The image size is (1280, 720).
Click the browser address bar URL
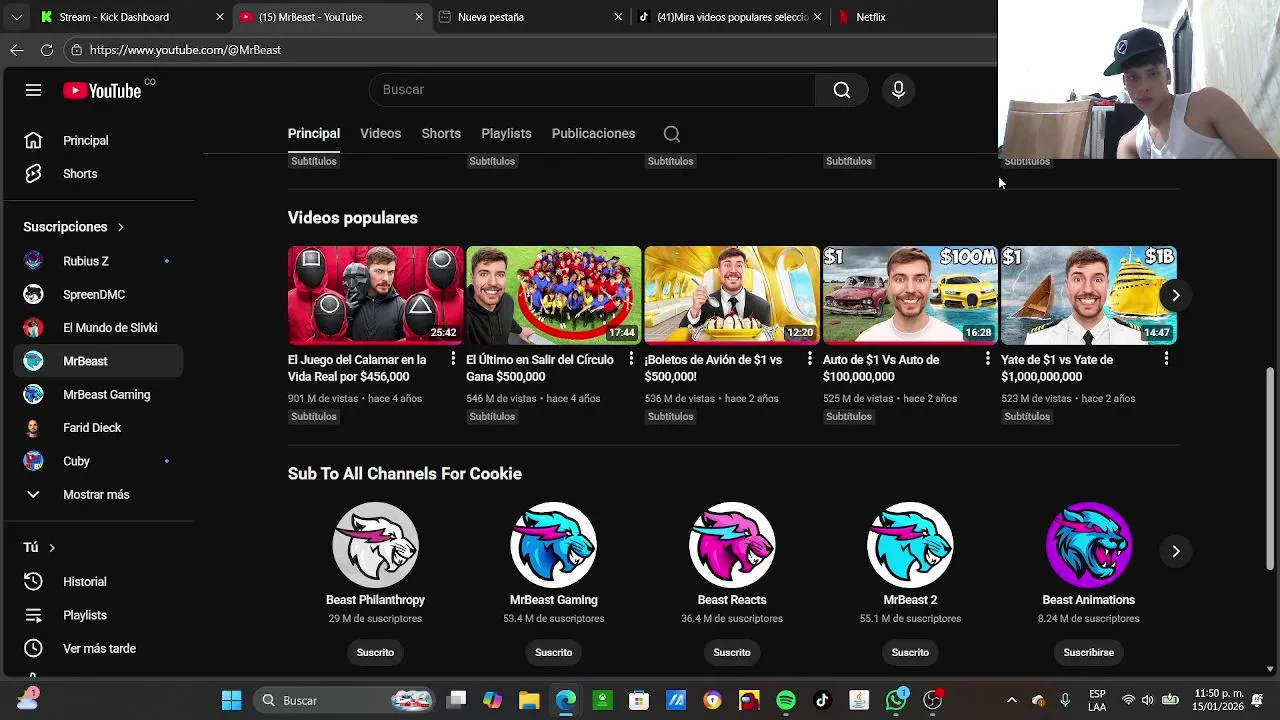coord(185,50)
